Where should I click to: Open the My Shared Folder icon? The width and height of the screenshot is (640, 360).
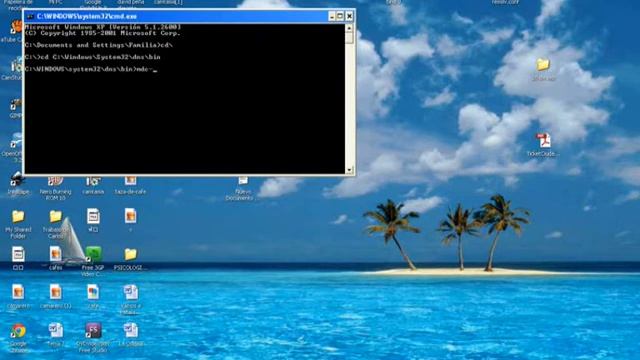[18, 224]
